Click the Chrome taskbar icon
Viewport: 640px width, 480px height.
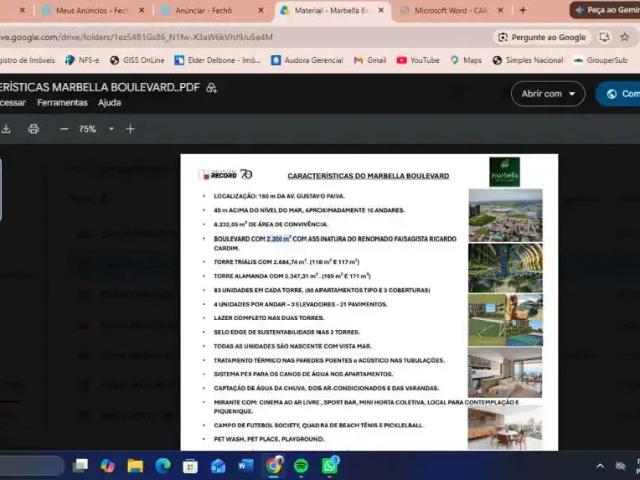click(x=273, y=466)
